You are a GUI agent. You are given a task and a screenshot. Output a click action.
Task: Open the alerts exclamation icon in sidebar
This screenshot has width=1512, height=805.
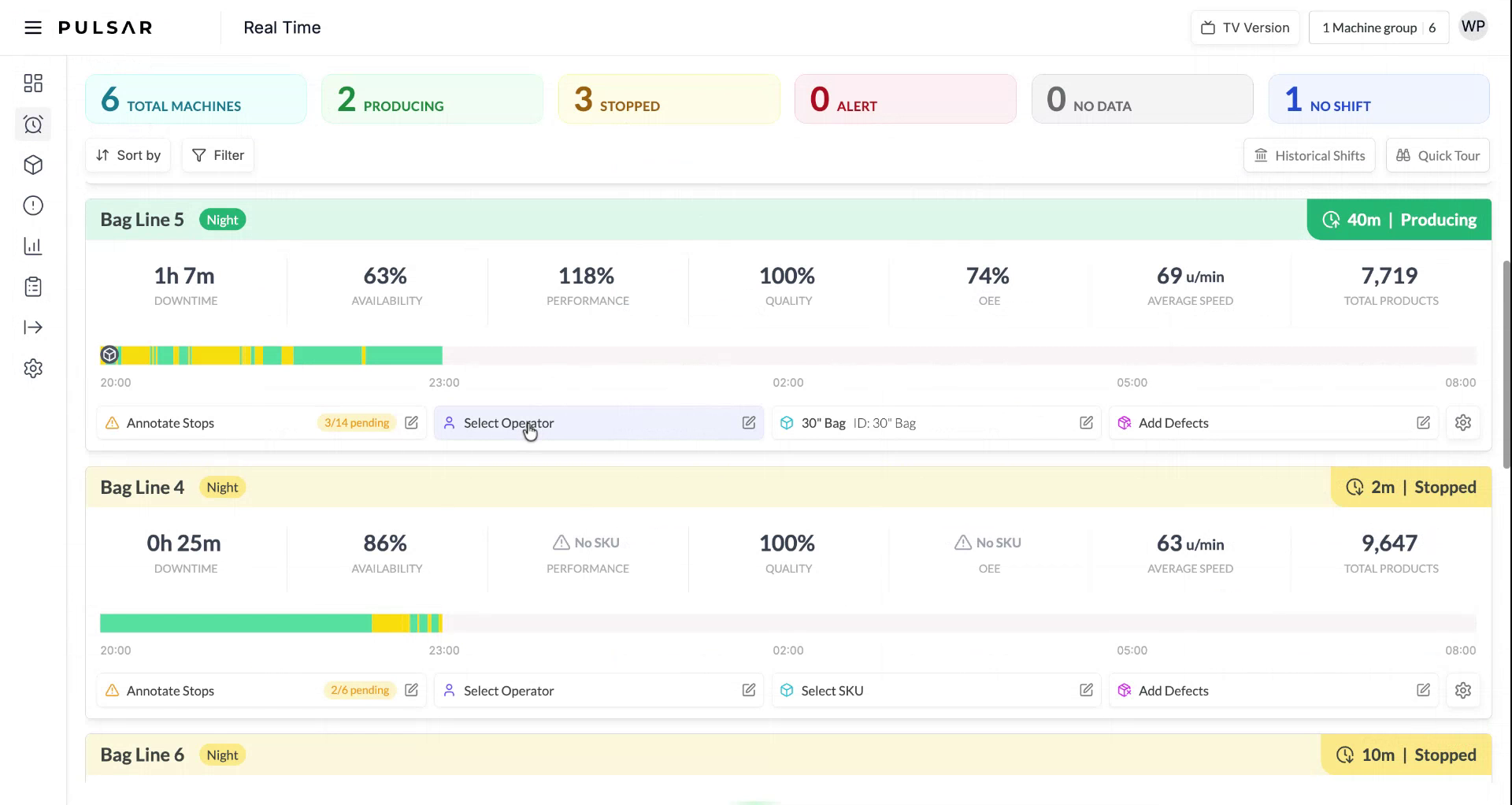[33, 206]
